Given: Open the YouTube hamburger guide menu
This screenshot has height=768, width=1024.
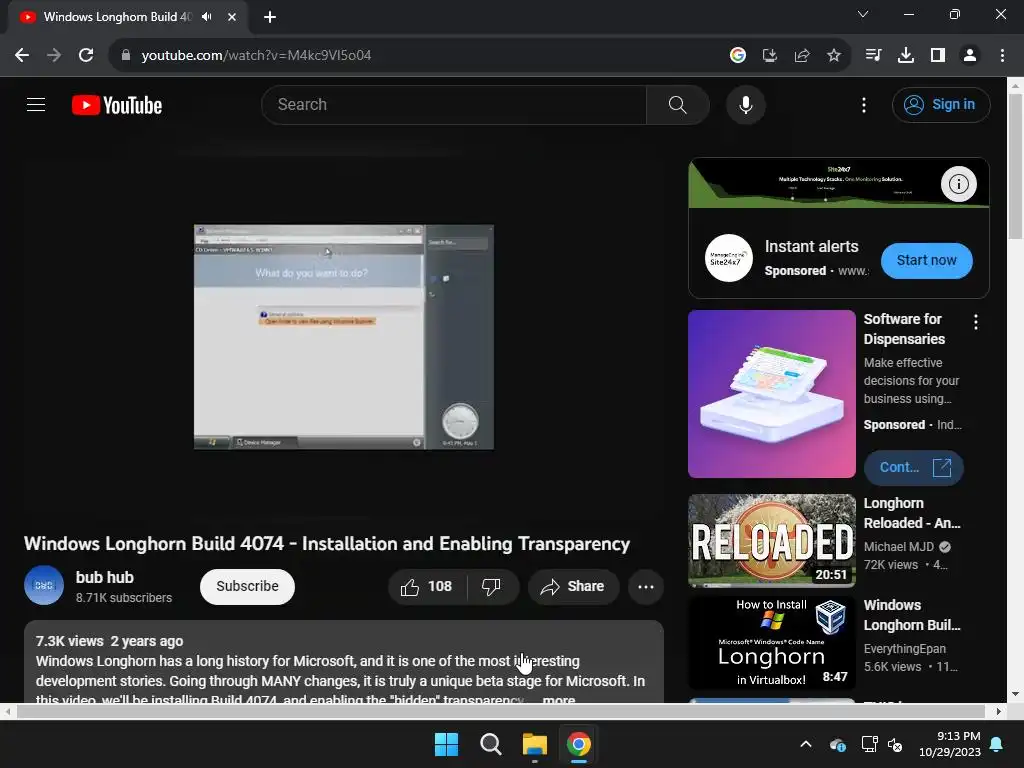Looking at the screenshot, I should pos(36,104).
